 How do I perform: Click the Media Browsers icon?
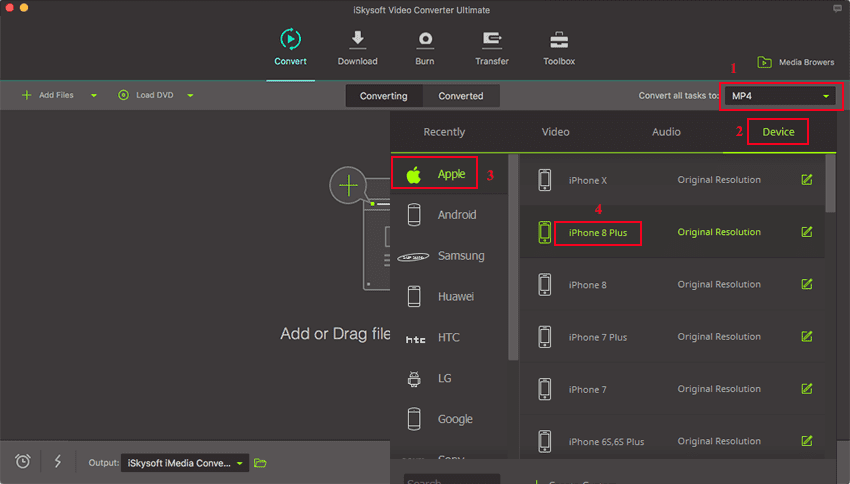765,62
